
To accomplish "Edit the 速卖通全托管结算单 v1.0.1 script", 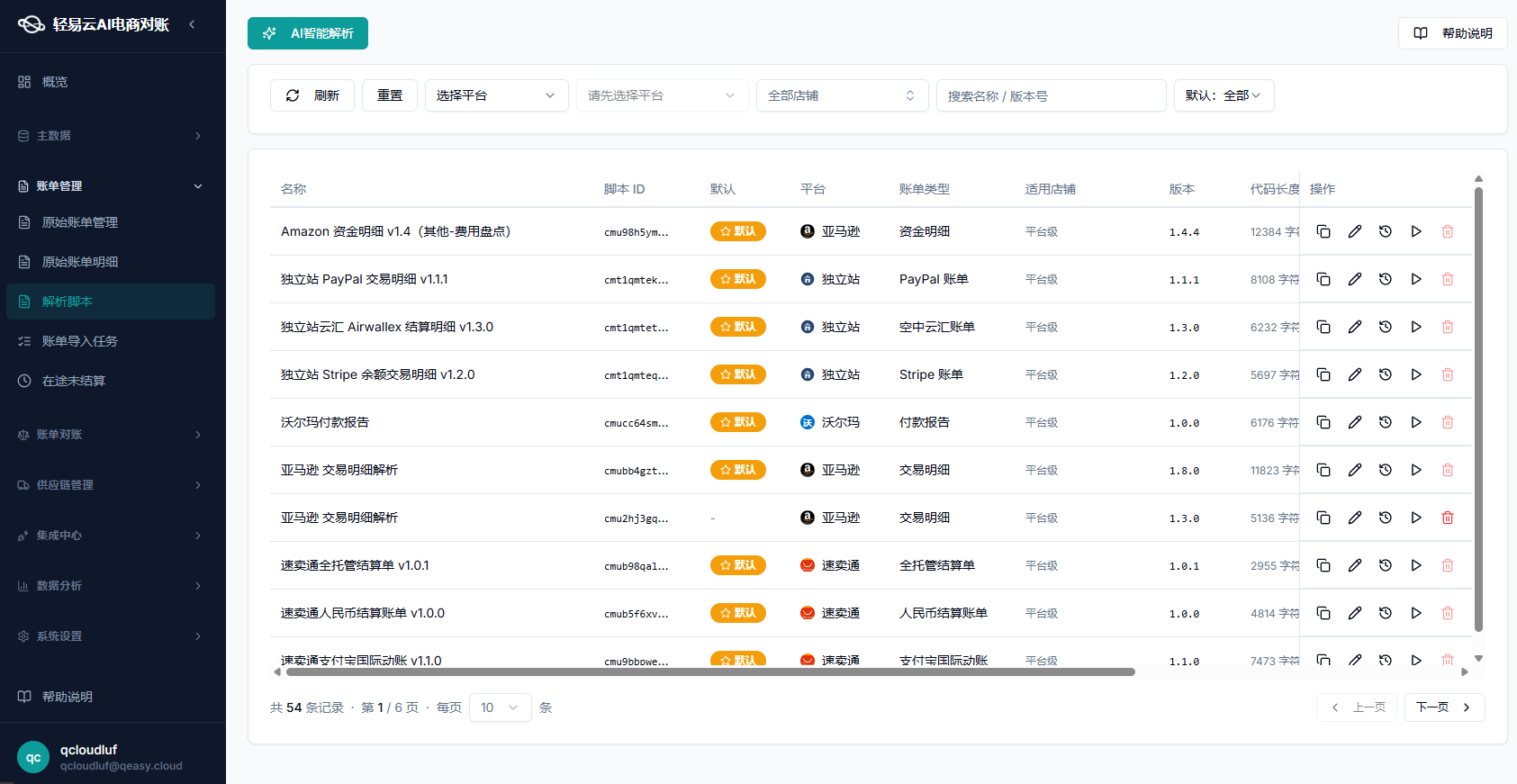I will coord(1354,565).
